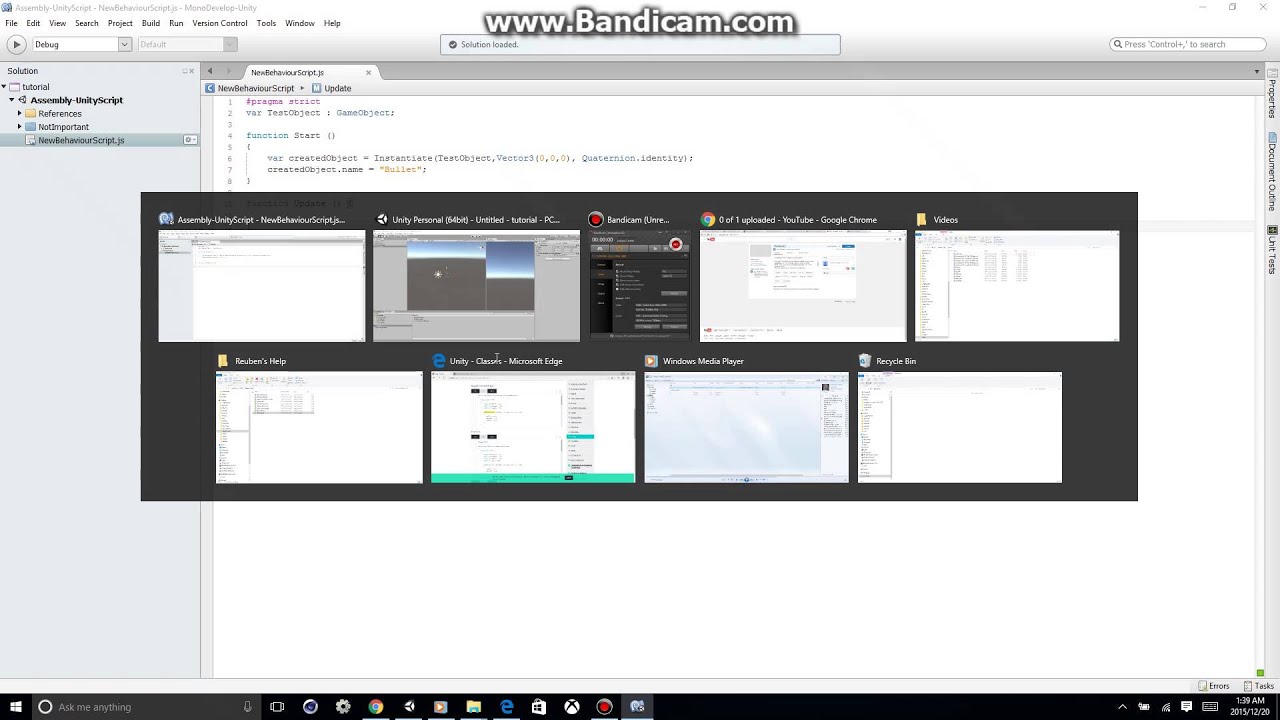
Task: Close the Solution pad
Action: pyautogui.click(x=191, y=71)
